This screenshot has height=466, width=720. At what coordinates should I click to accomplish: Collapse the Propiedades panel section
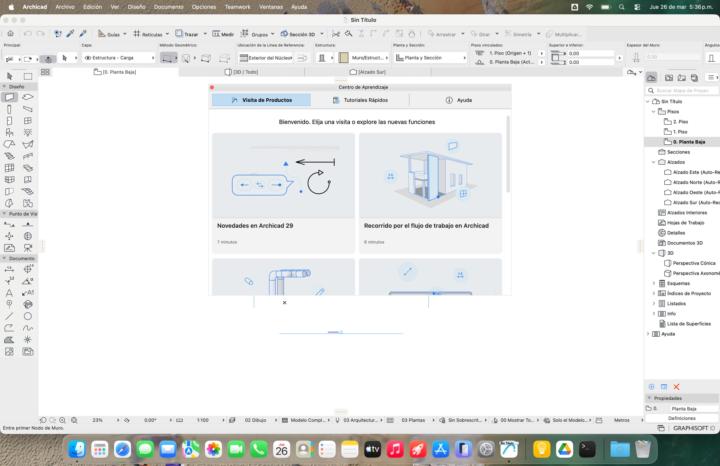point(649,398)
